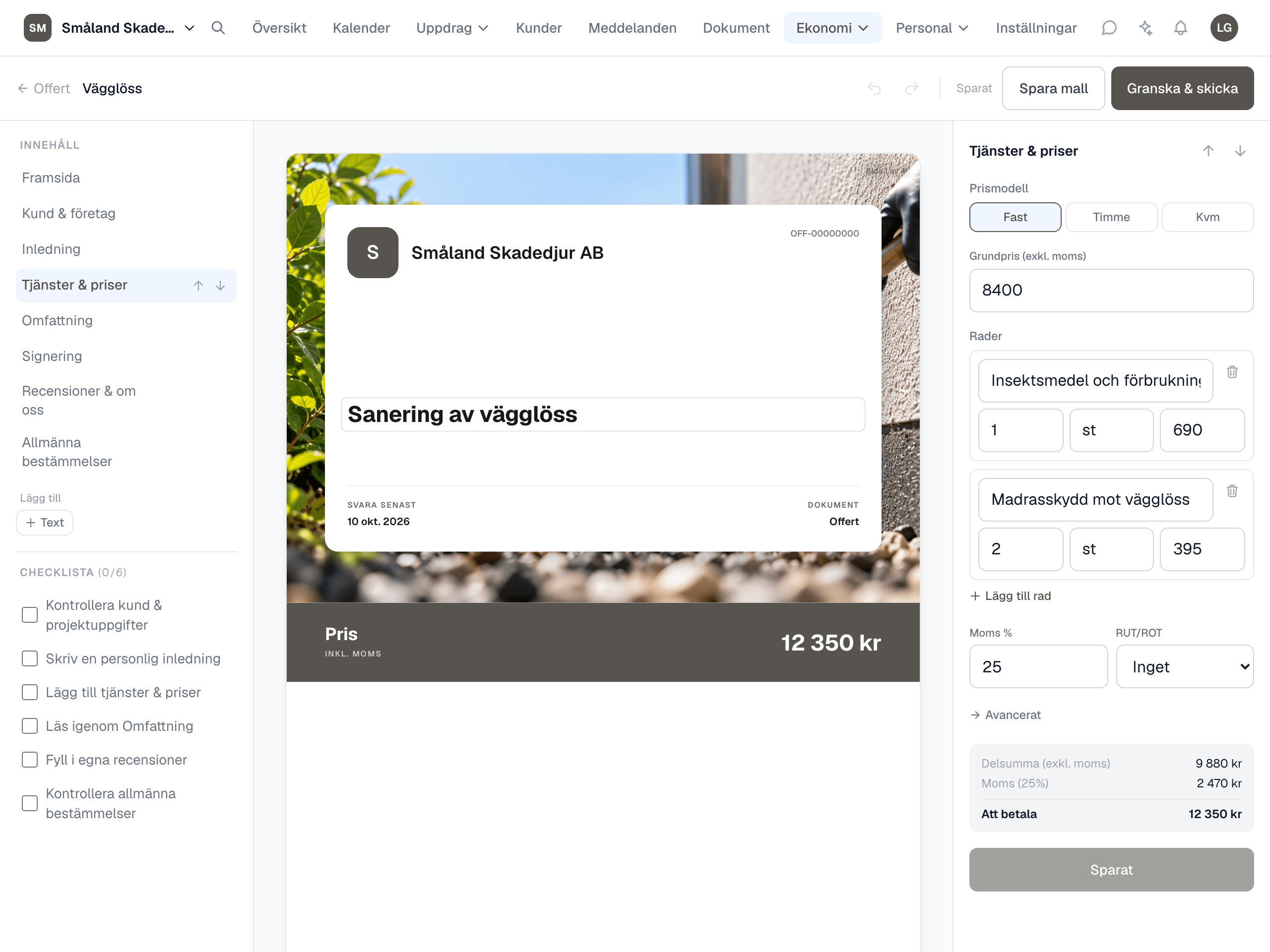Open the LG user avatar
Image resolution: width=1270 pixels, height=952 pixels.
[1224, 28]
